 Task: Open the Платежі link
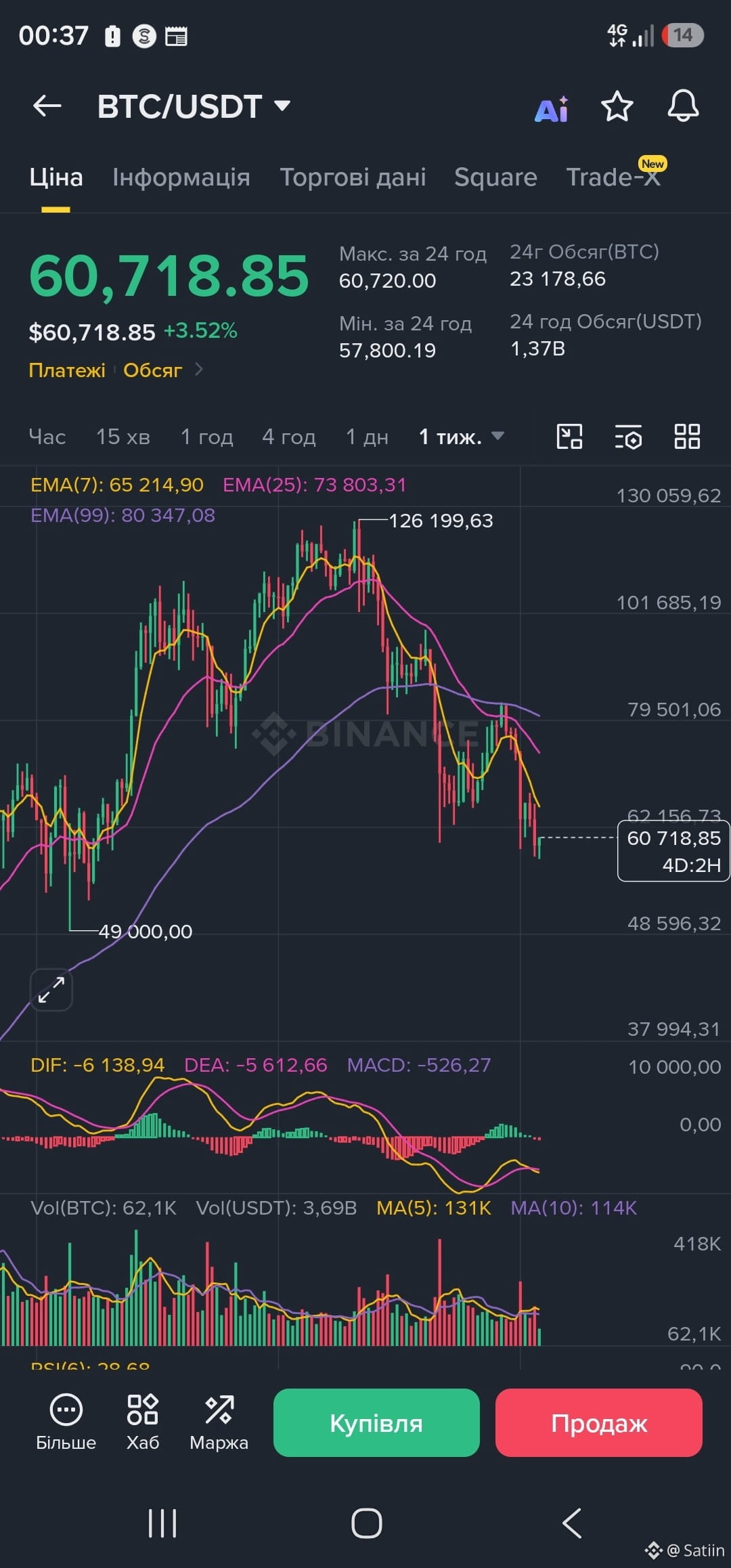(67, 370)
